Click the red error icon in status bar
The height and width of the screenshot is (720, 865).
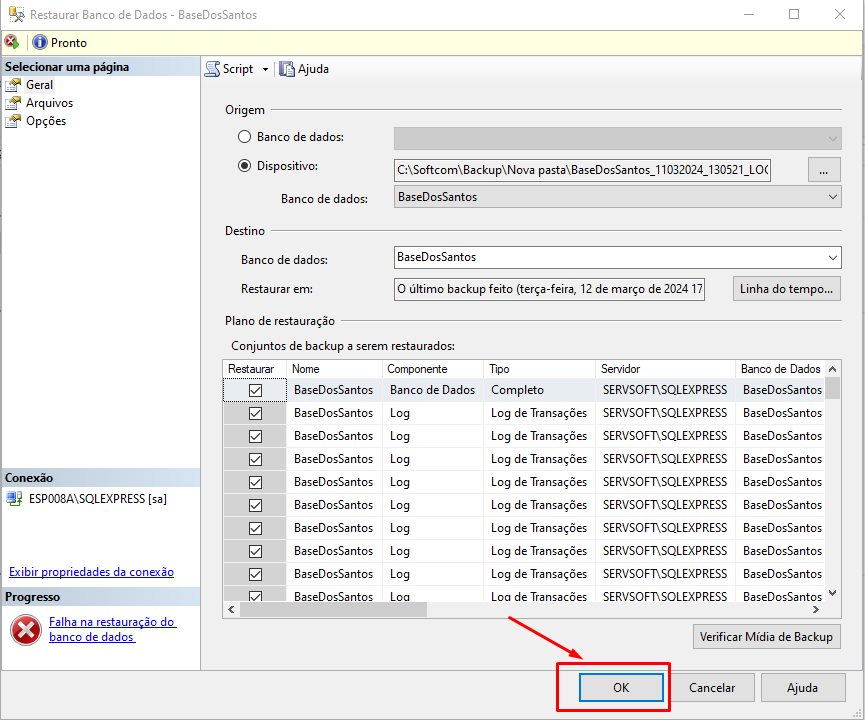pos(11,42)
